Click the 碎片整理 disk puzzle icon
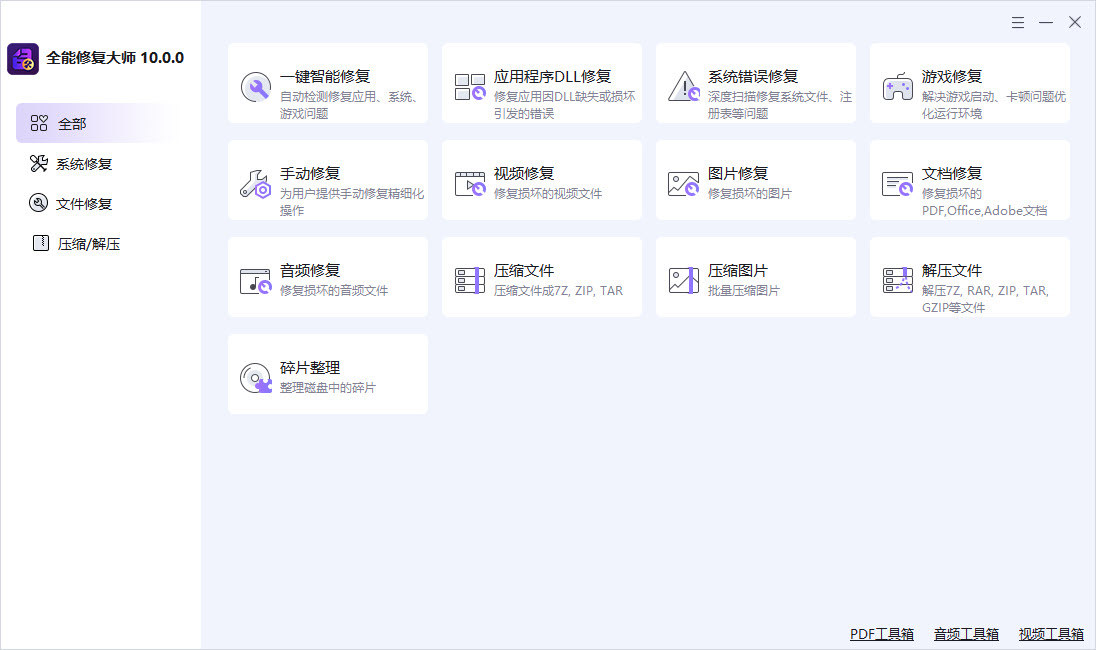This screenshot has width=1096, height=650. click(x=256, y=378)
